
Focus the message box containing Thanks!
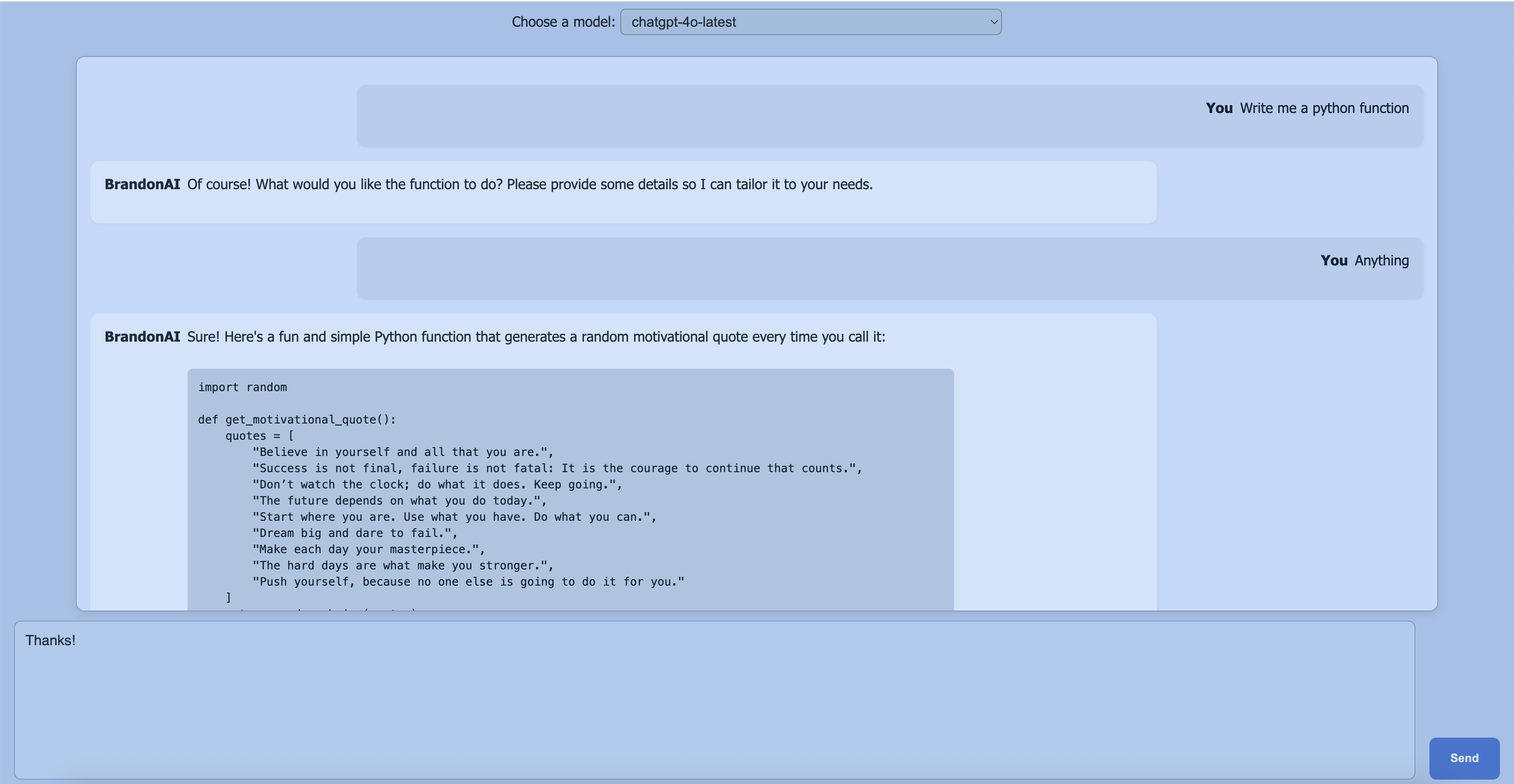[x=714, y=699]
